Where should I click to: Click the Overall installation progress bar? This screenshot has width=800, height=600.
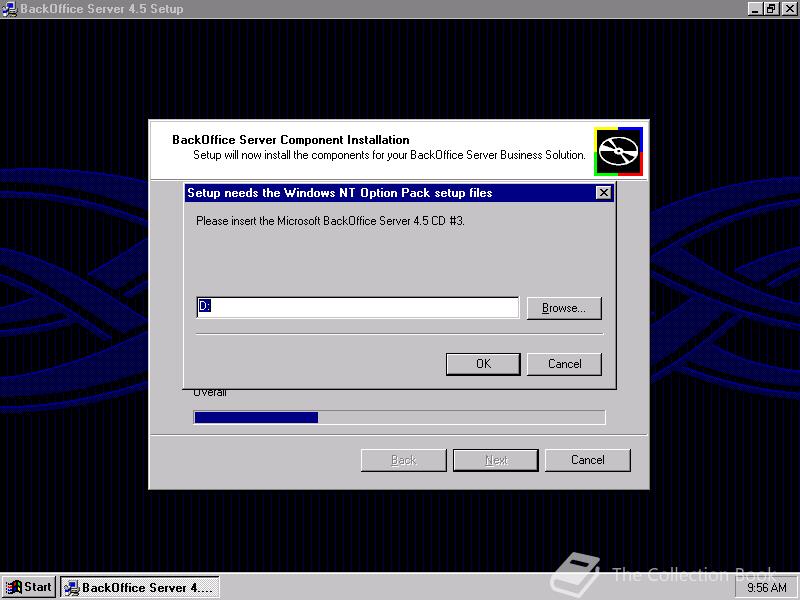click(x=399, y=417)
